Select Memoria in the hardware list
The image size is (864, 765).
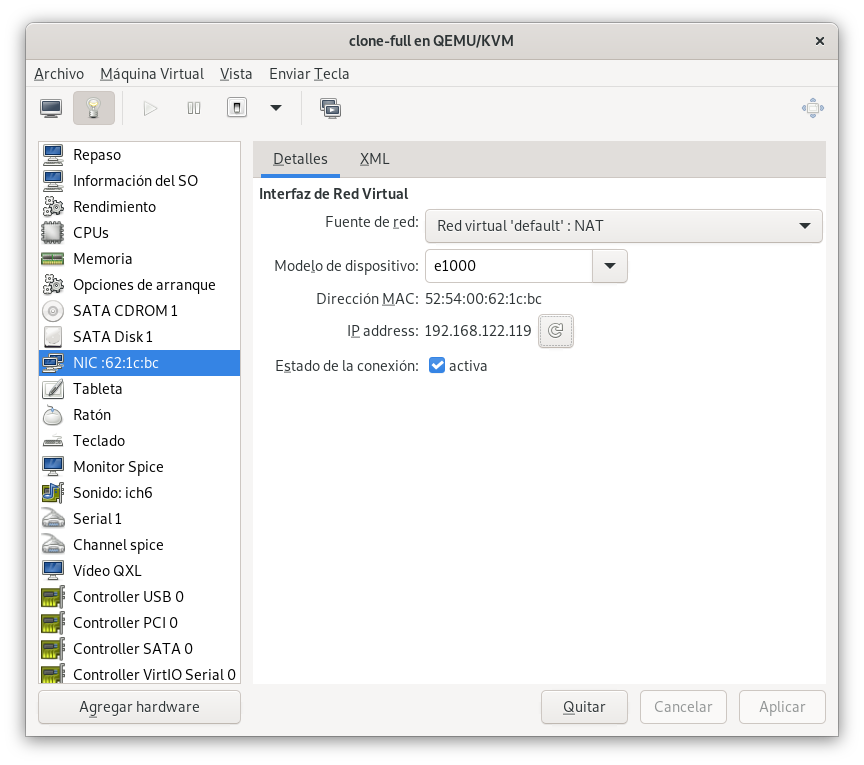102,259
